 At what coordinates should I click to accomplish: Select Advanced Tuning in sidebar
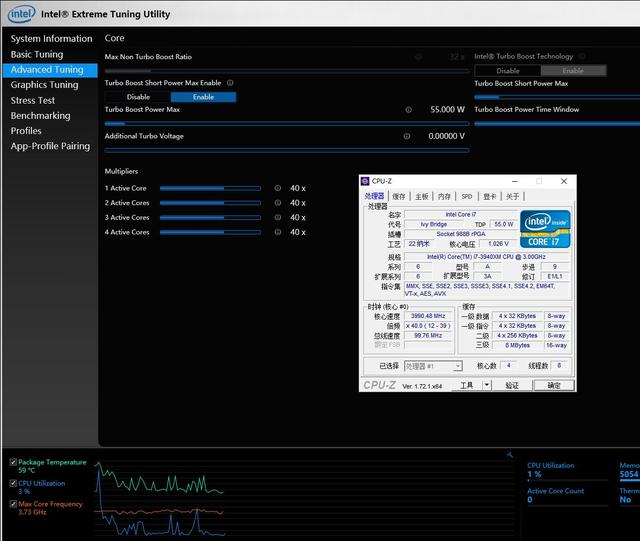click(50, 70)
